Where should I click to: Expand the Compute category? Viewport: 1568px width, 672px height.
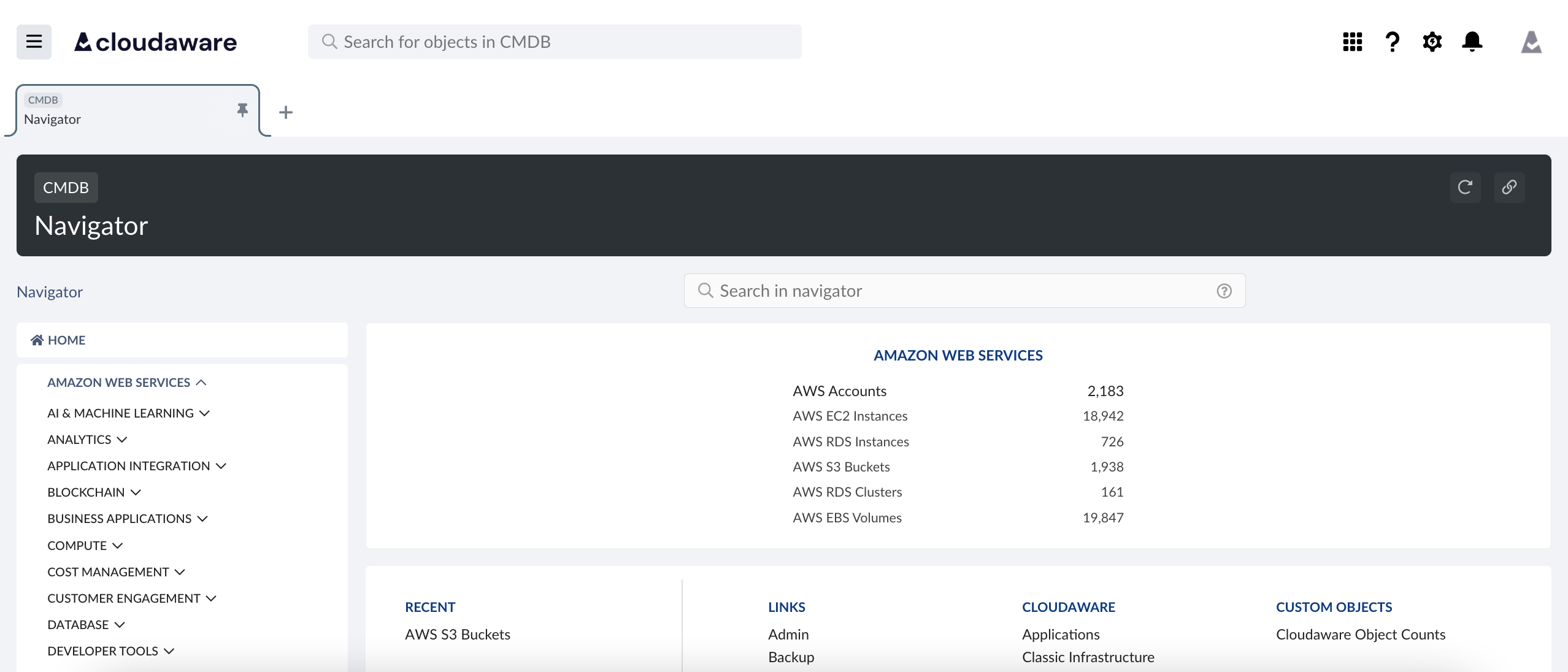click(85, 546)
